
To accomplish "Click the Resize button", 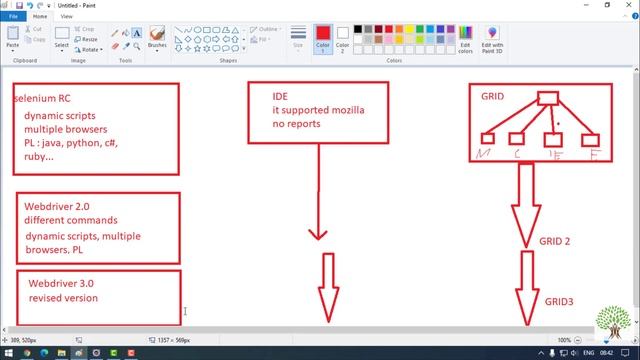I will tap(86, 39).
